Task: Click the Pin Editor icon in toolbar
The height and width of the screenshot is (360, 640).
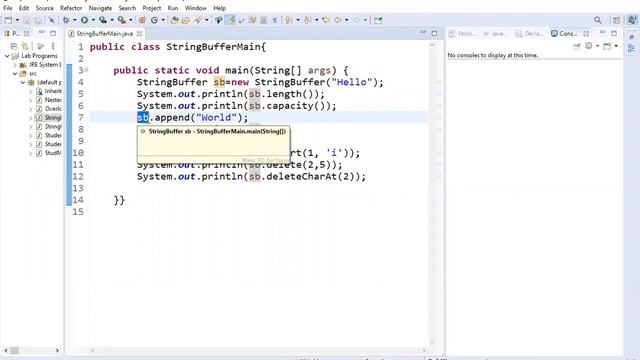Action: pos(378,20)
